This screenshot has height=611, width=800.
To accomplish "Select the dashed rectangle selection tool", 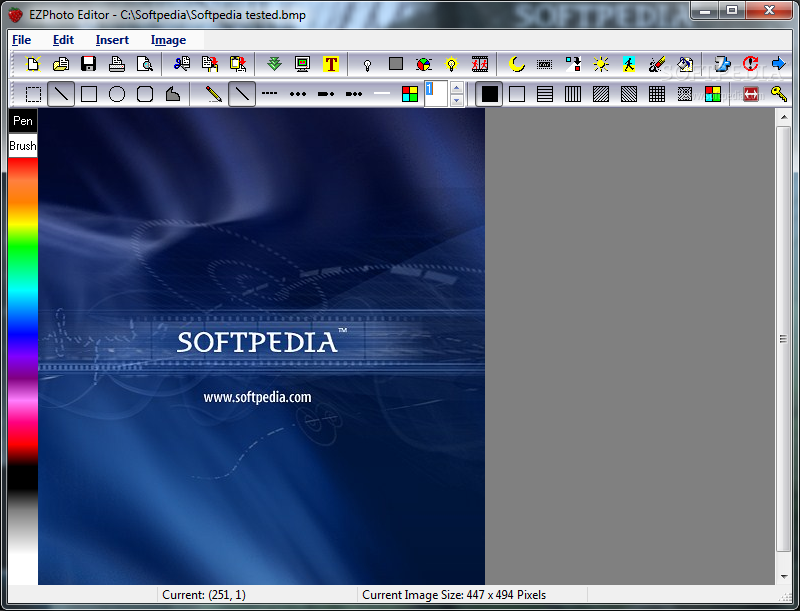I will (33, 94).
